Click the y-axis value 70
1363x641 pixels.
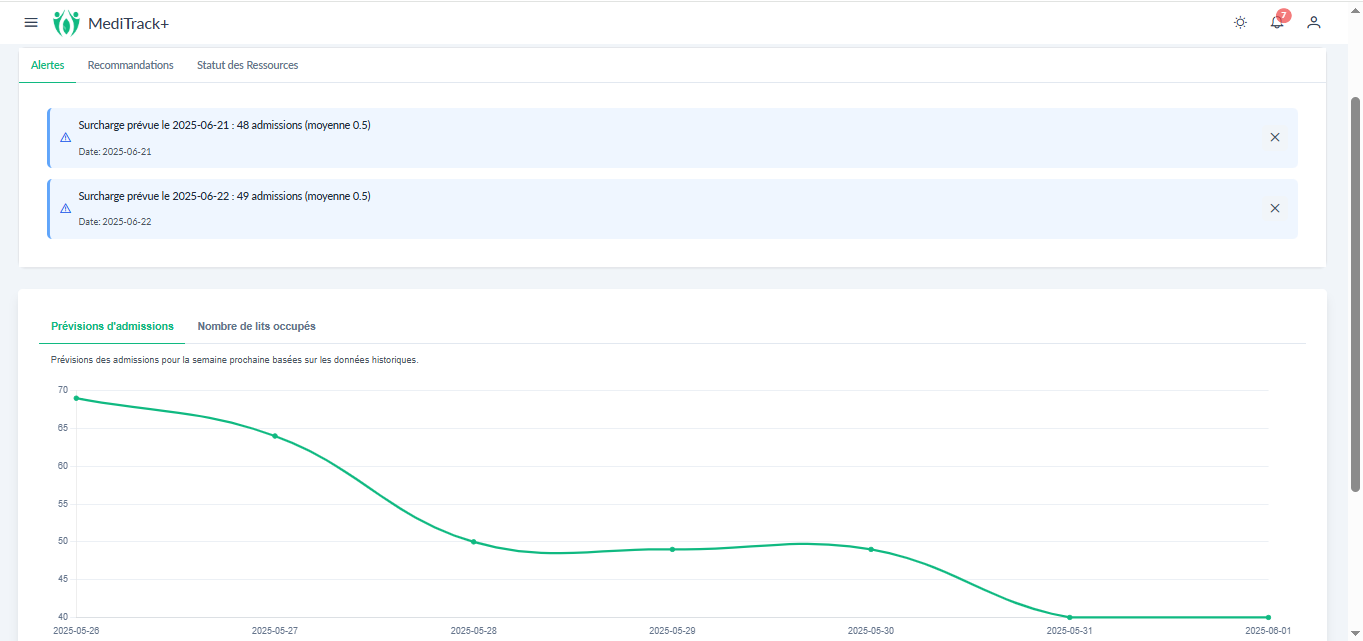tap(63, 390)
